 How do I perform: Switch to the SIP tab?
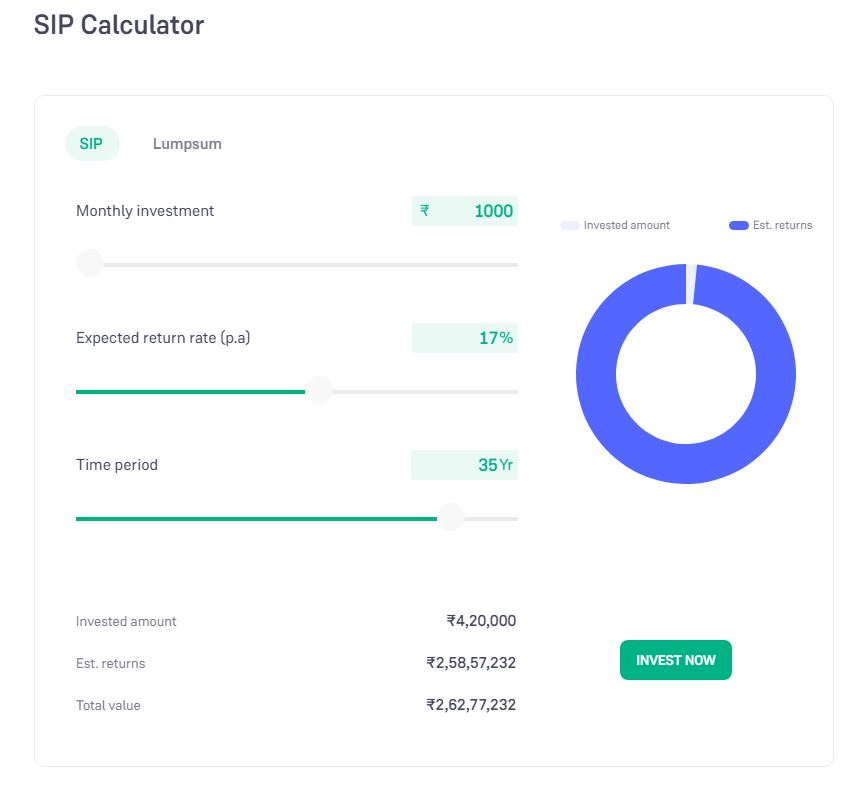point(91,144)
